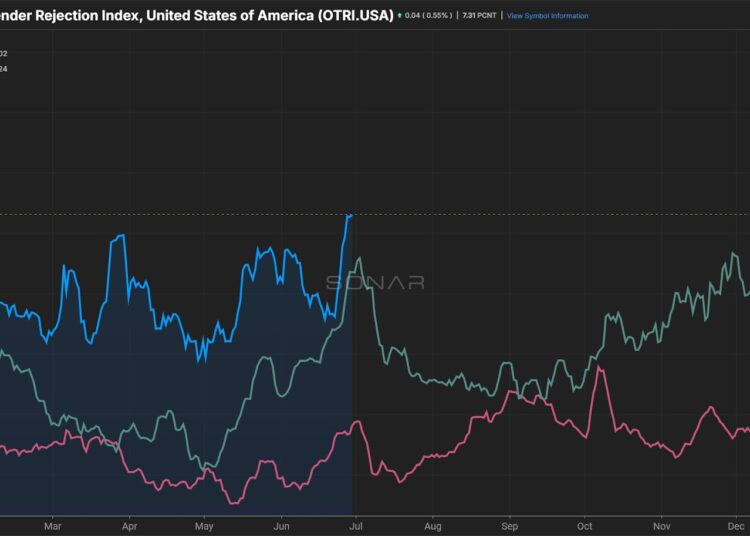Screen dimensions: 750x536
Task: Select the Jun time axis marker
Action: pos(281,525)
